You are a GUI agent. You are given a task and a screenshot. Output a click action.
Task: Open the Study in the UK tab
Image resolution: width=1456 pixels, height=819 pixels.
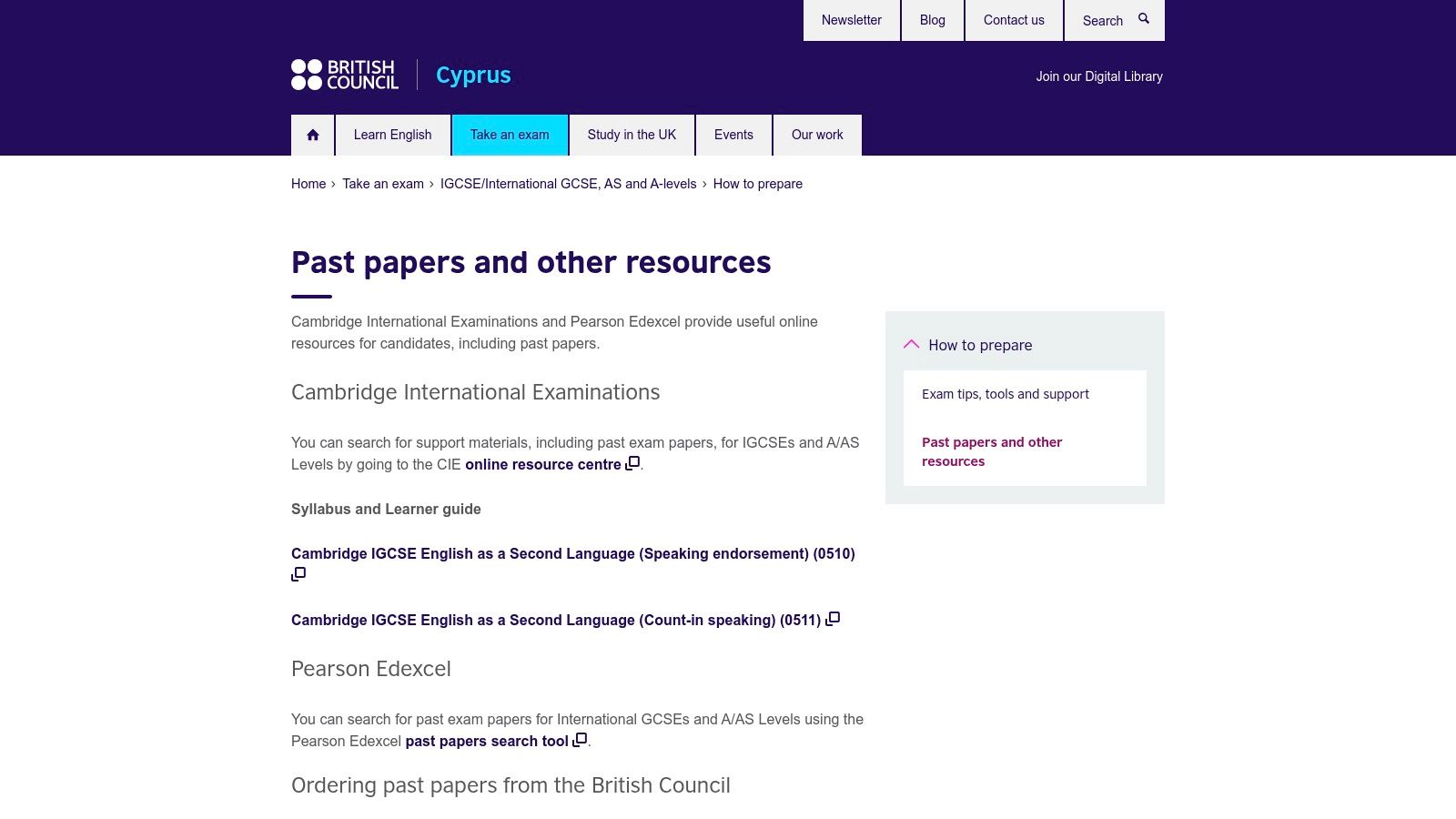click(632, 135)
